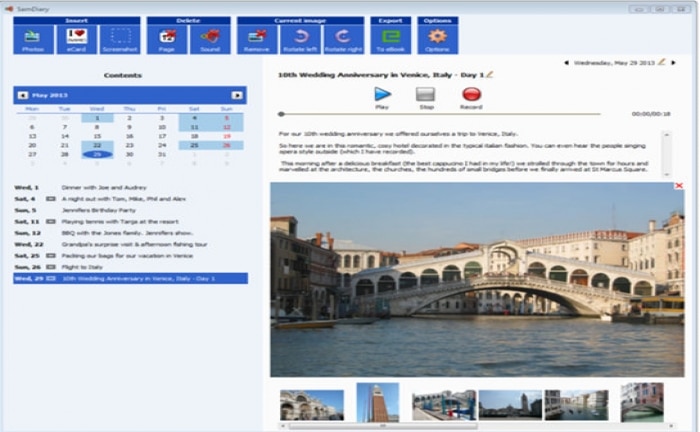
Task: Insert an eCard into the entry
Action: [x=77, y=38]
